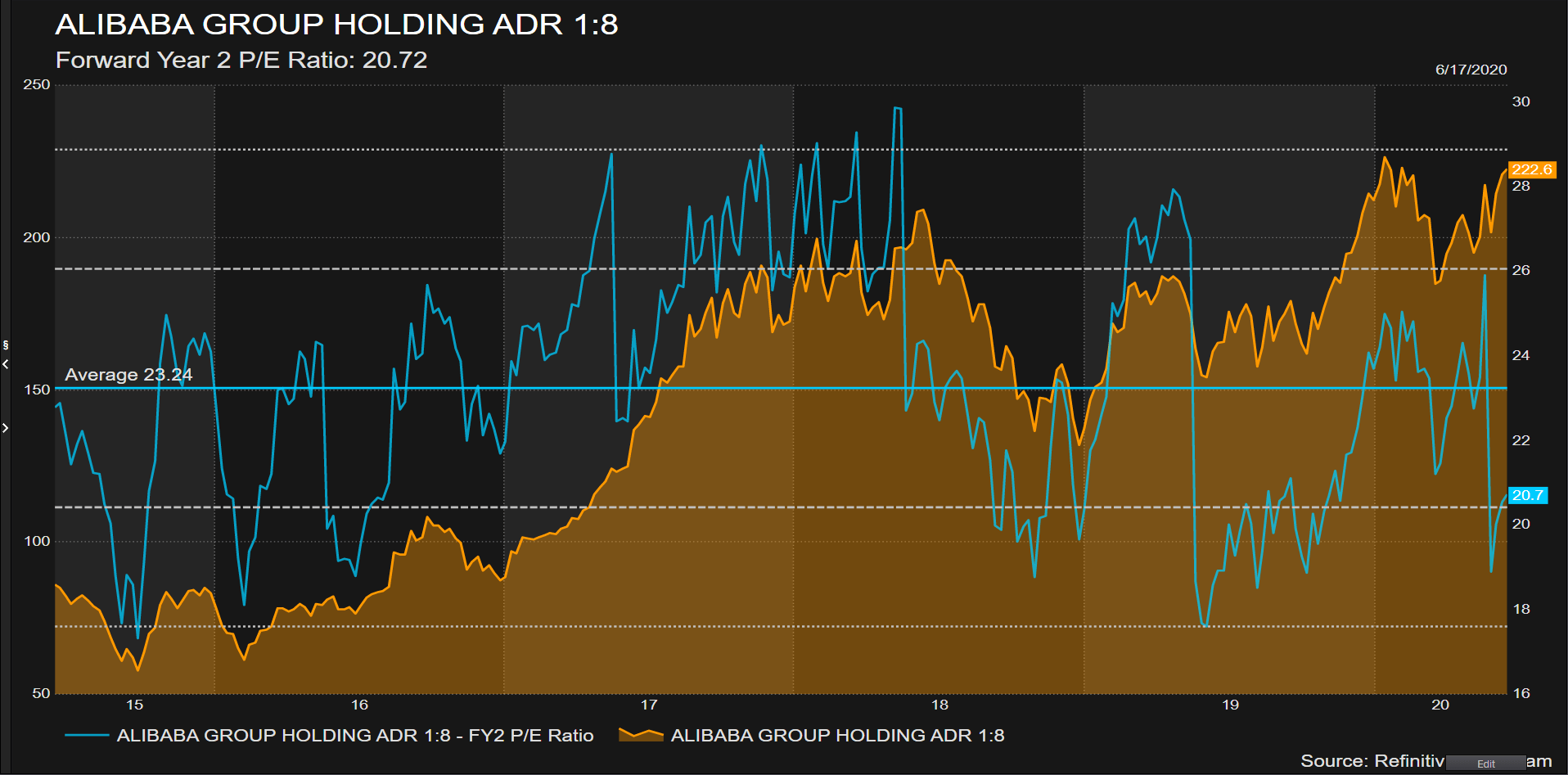Viewport: 1568px width, 775px height.
Task: Click the 28 value on the right P/E axis
Action: 1521,186
